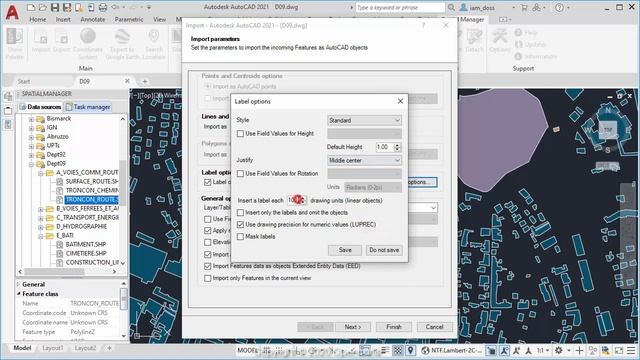Screen dimensions: 640x360
Task: Click the customization hamburger icon in status bar
Action: tap(631, 350)
